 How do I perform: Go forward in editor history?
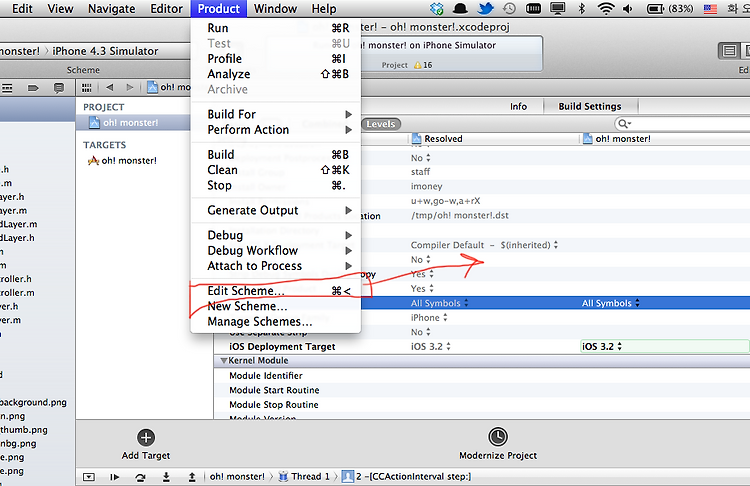[x=130, y=87]
